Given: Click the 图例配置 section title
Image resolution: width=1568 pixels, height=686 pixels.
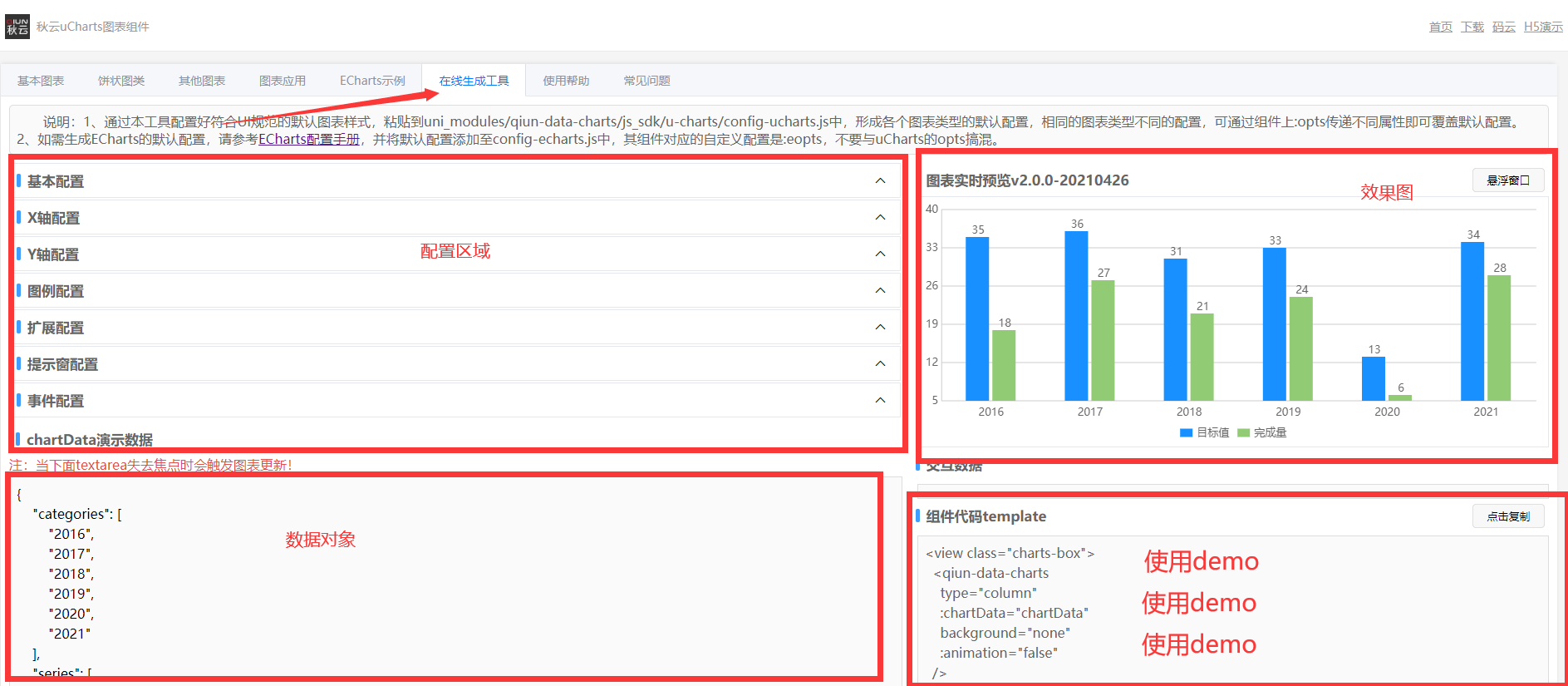Looking at the screenshot, I should point(56,291).
